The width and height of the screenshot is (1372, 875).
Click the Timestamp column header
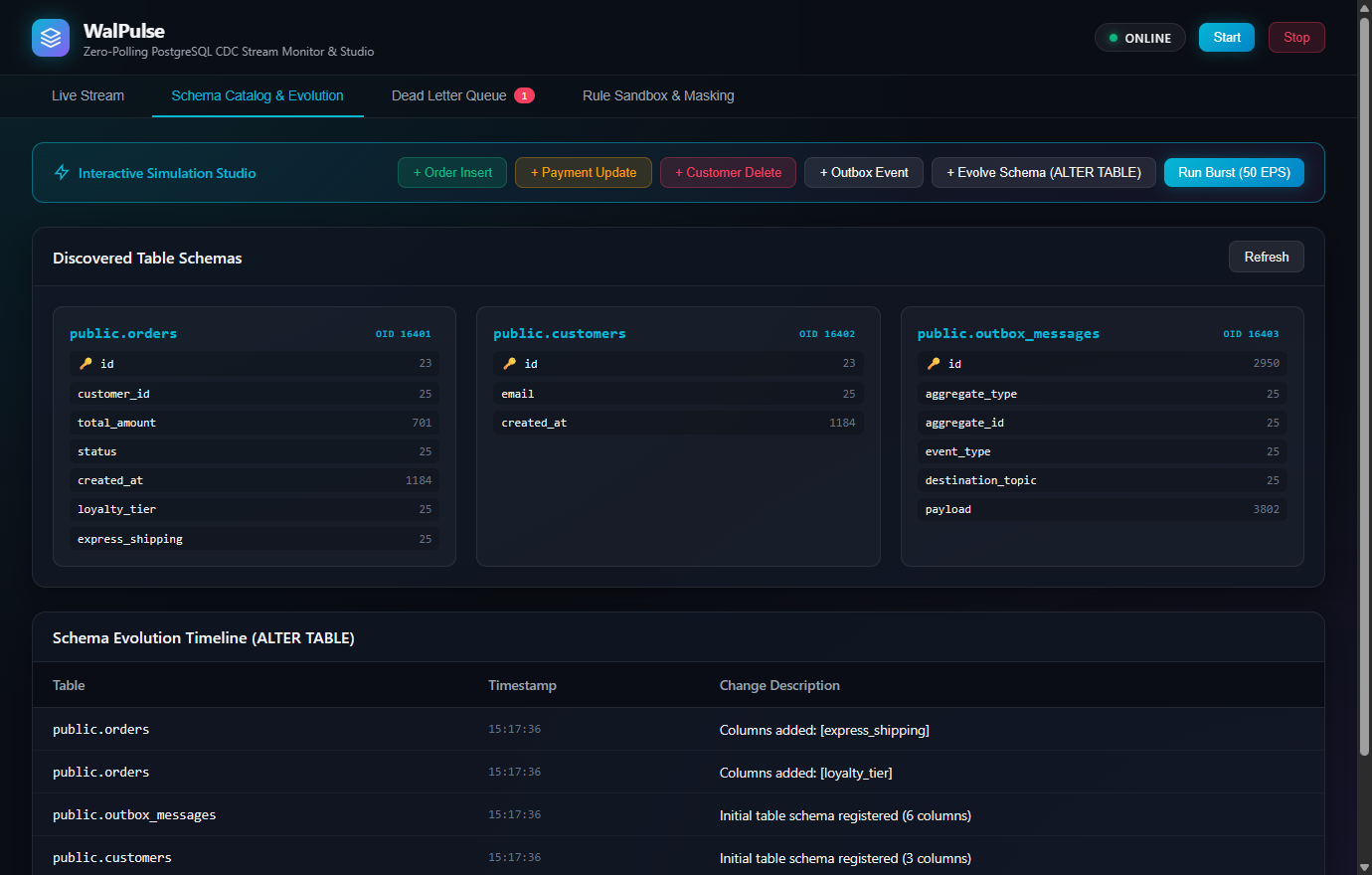coord(522,685)
